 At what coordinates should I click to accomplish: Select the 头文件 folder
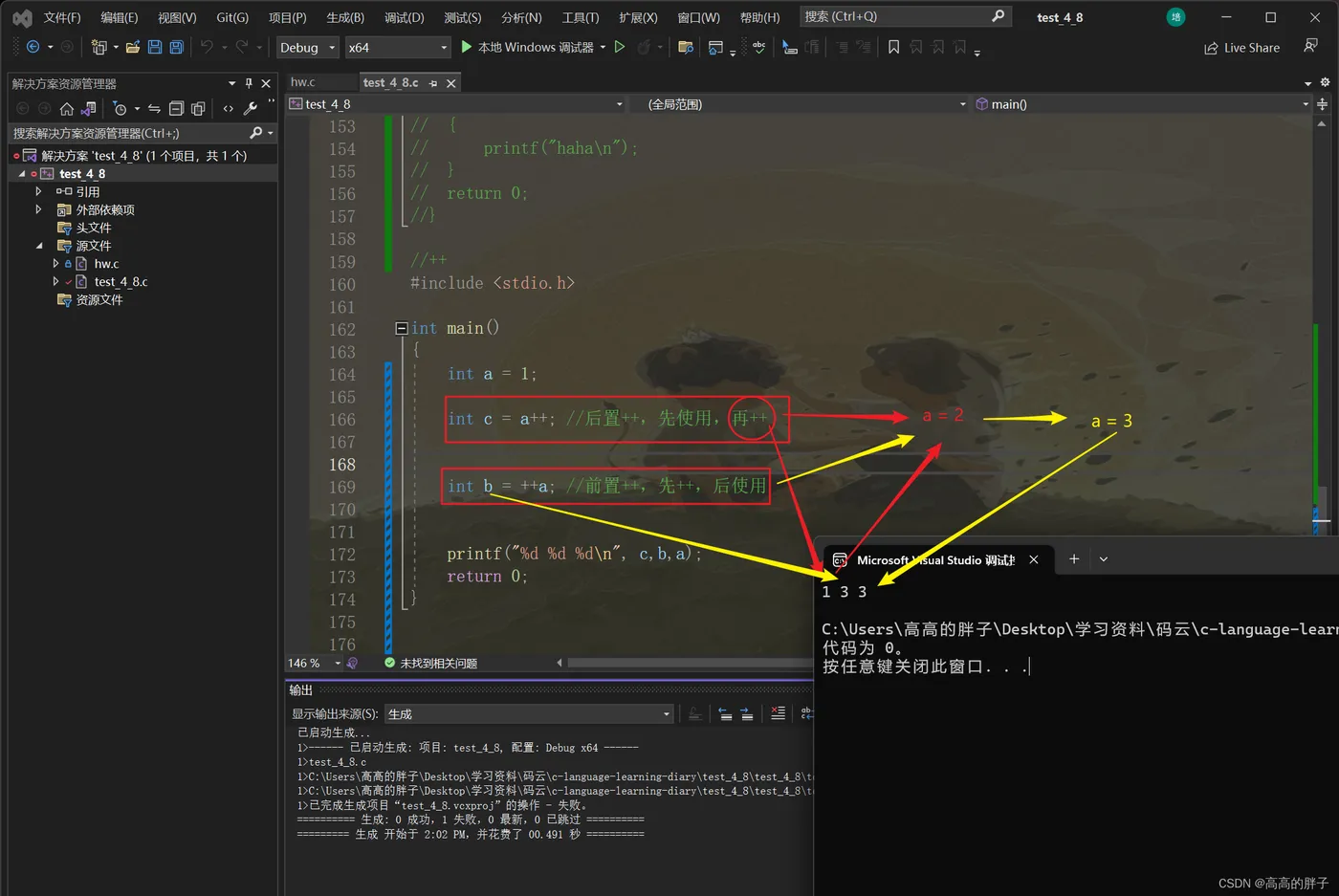point(94,228)
